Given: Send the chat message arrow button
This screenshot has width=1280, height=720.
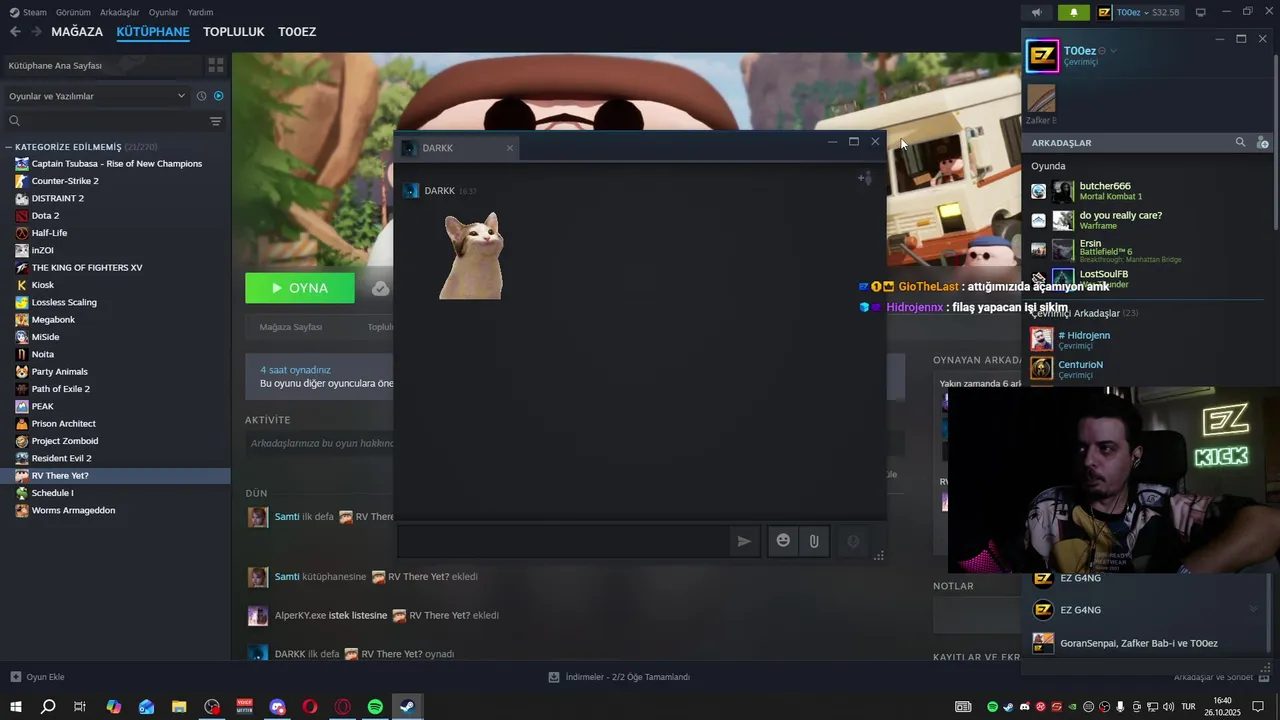Looking at the screenshot, I should coord(744,541).
